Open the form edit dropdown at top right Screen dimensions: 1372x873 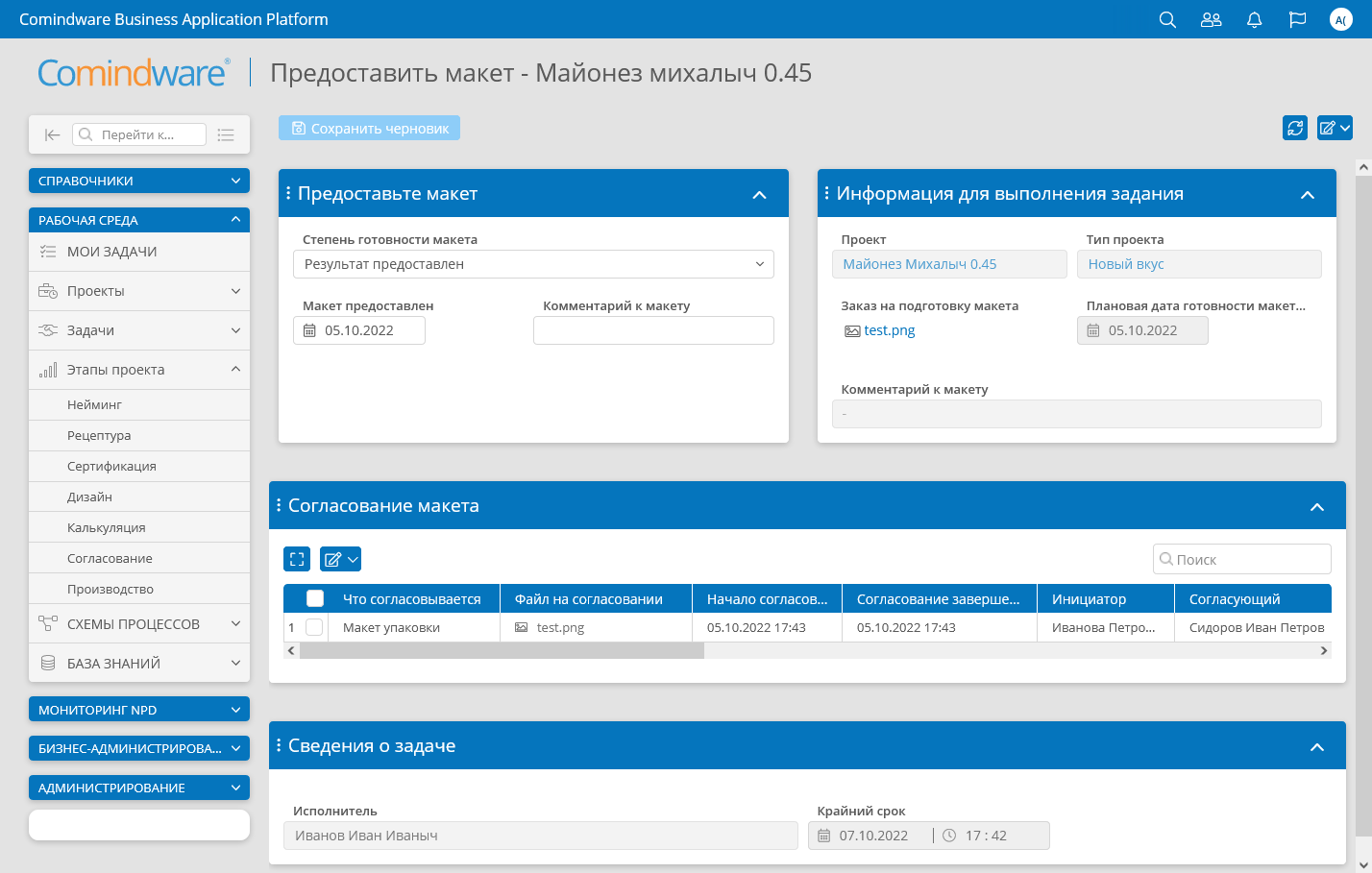coord(1335,128)
